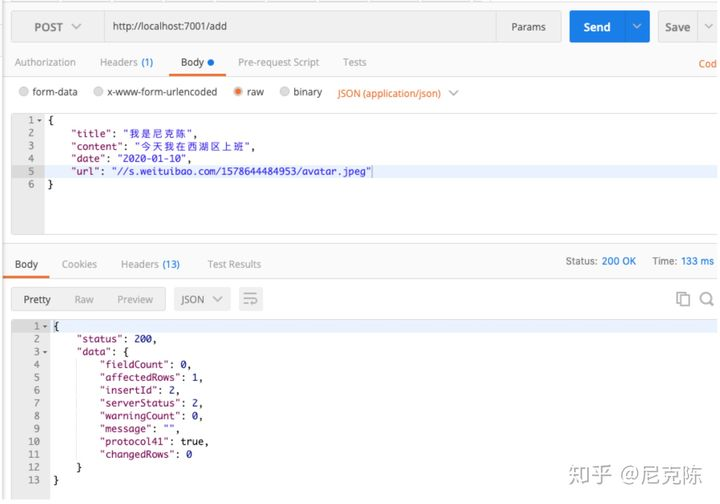This screenshot has height=504, width=720.
Task: Select the form-data radio option
Action: pos(23,92)
